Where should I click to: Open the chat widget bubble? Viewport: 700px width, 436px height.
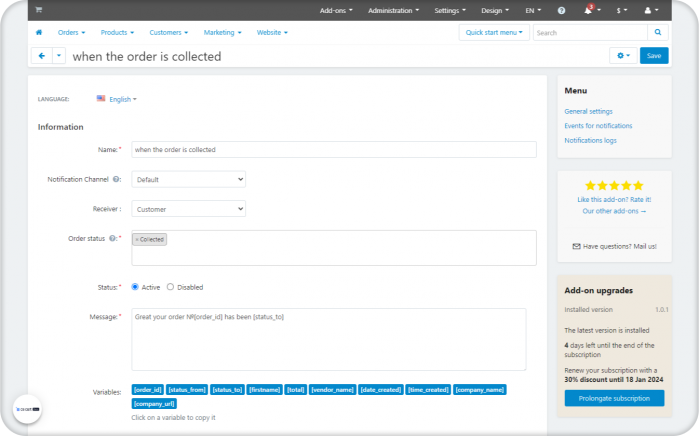tap(28, 409)
